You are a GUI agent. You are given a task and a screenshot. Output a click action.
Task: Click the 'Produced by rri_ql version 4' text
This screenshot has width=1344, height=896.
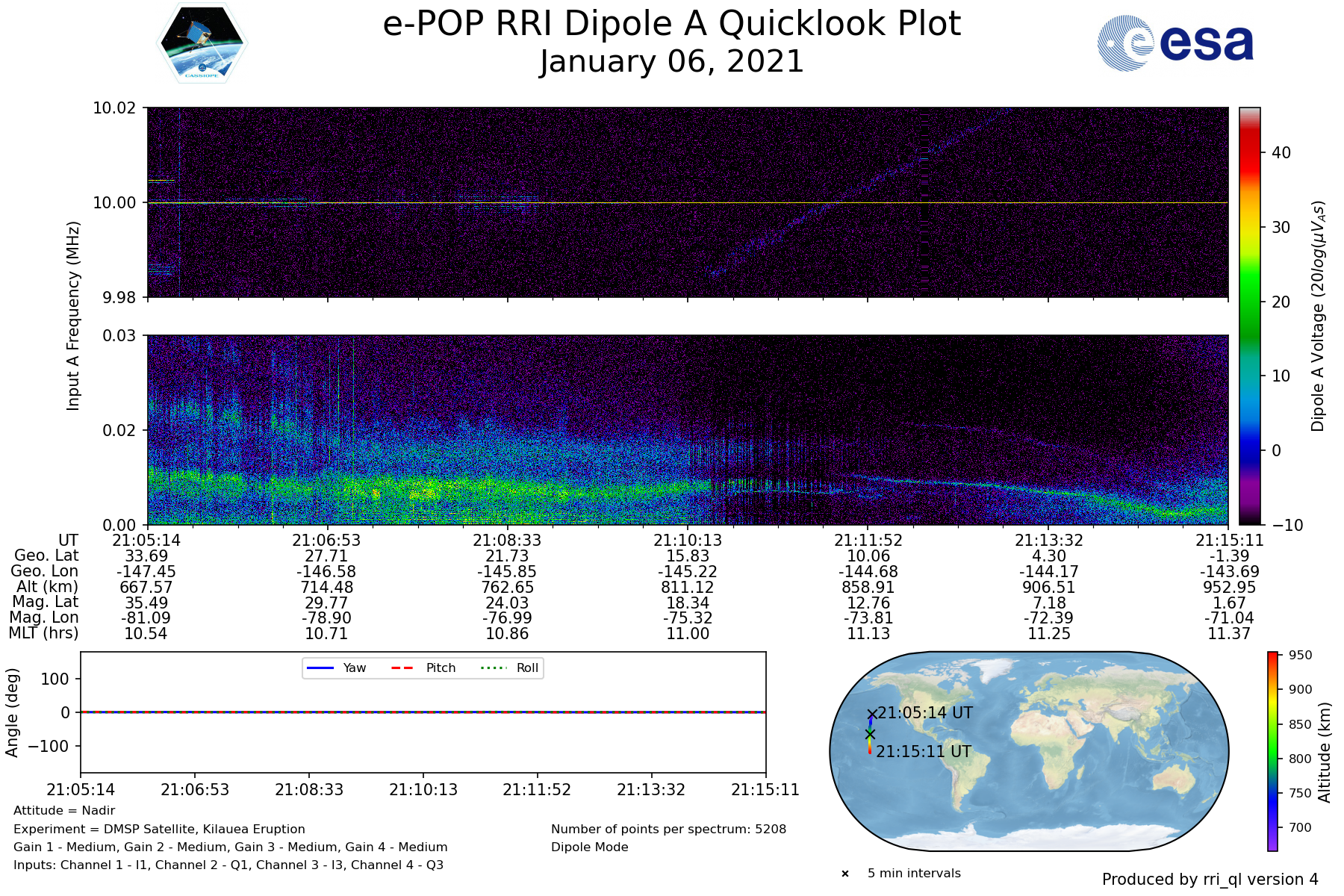[1210, 880]
